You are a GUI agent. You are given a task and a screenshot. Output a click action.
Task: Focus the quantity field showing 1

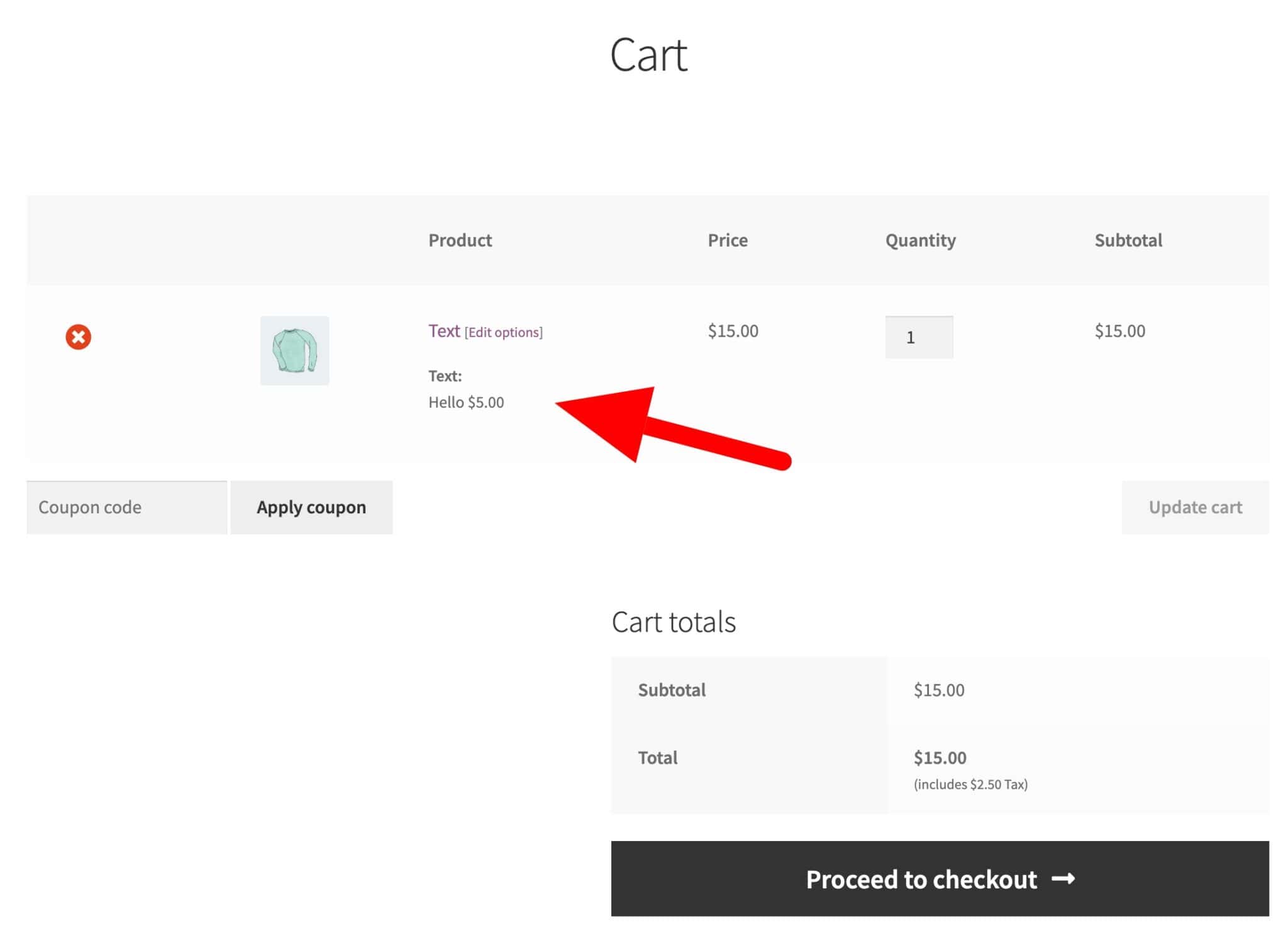pos(918,337)
